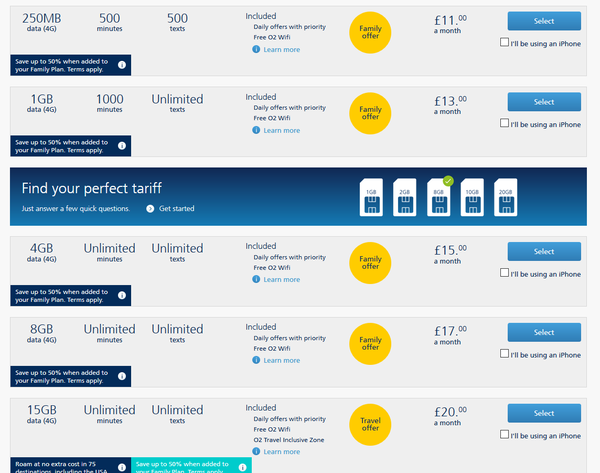Viewport: 600px width, 473px height.
Task: Select the 1GB £13 a month tariff
Action: (544, 102)
